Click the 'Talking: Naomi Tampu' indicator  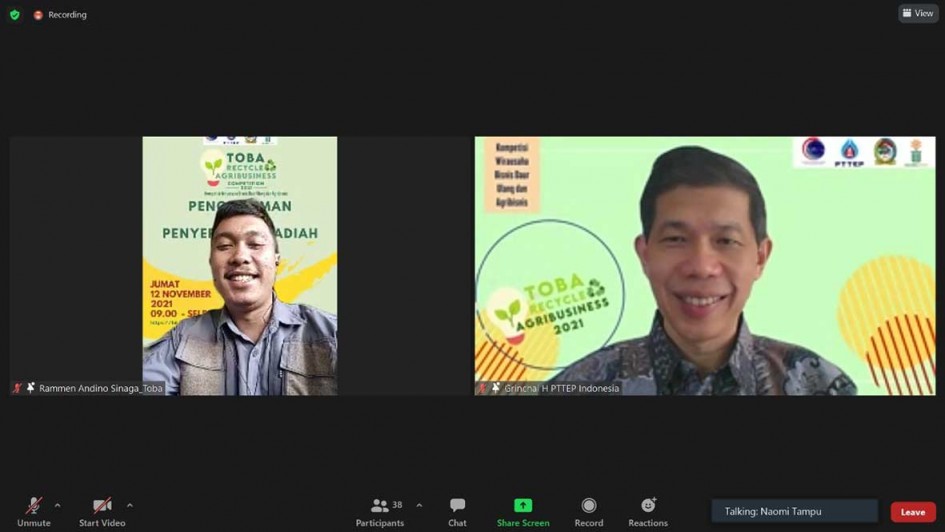click(x=794, y=511)
